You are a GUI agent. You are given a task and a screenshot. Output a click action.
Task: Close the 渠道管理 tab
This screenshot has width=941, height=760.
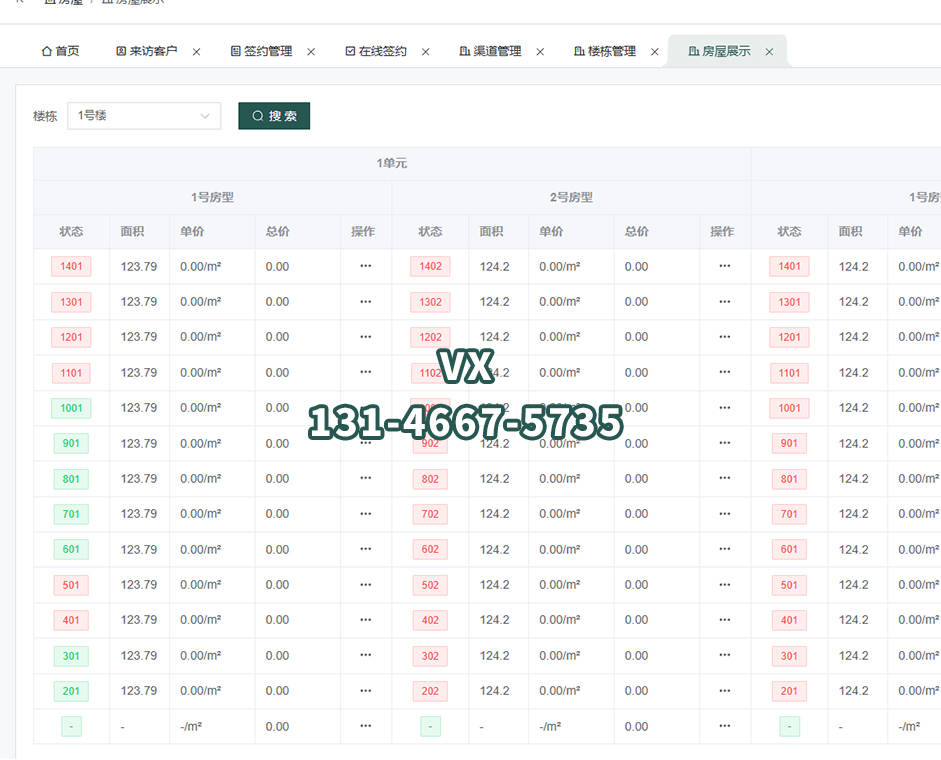click(x=540, y=52)
